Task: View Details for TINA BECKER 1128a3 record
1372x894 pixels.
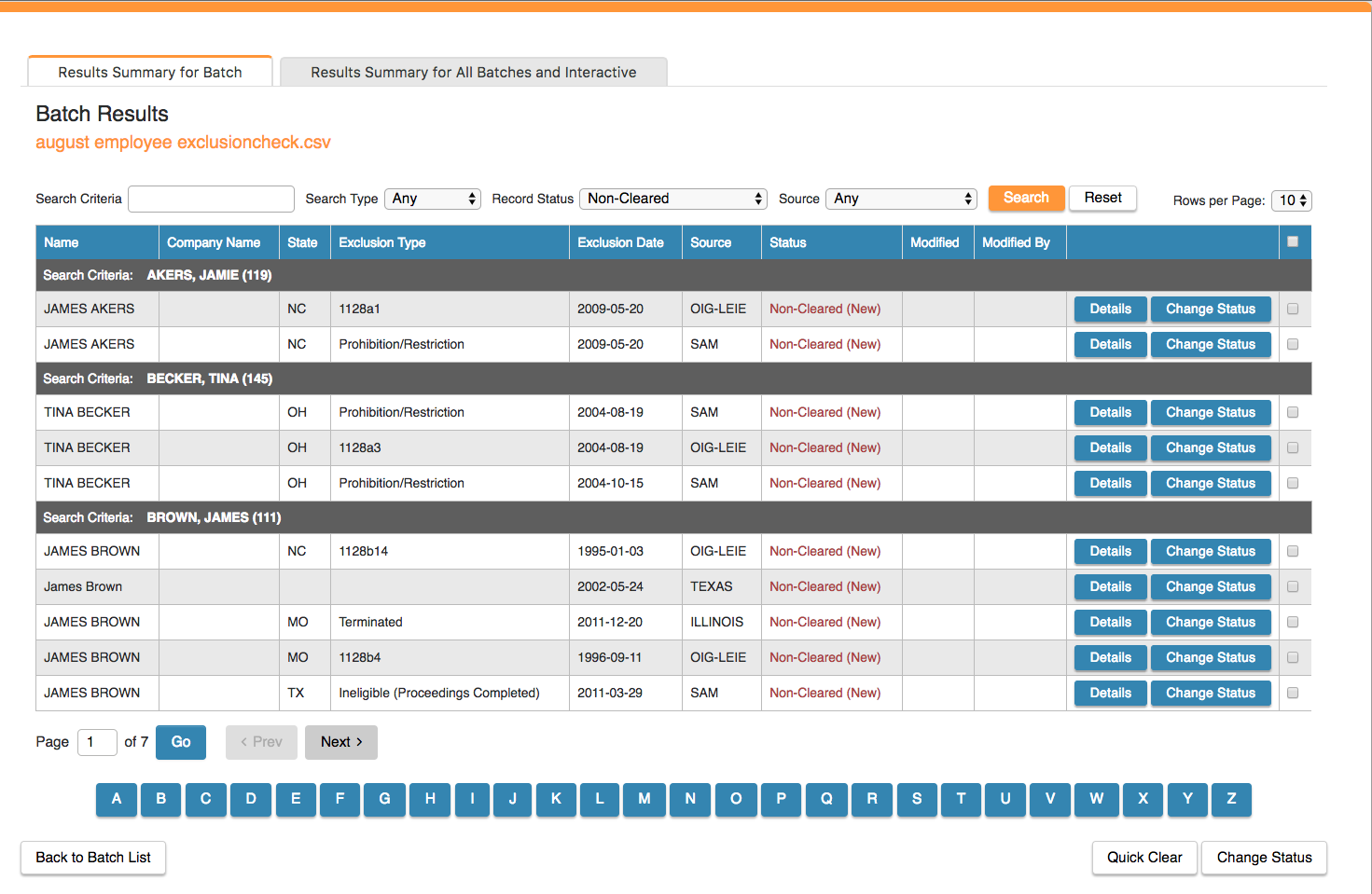Action: click(x=1110, y=447)
